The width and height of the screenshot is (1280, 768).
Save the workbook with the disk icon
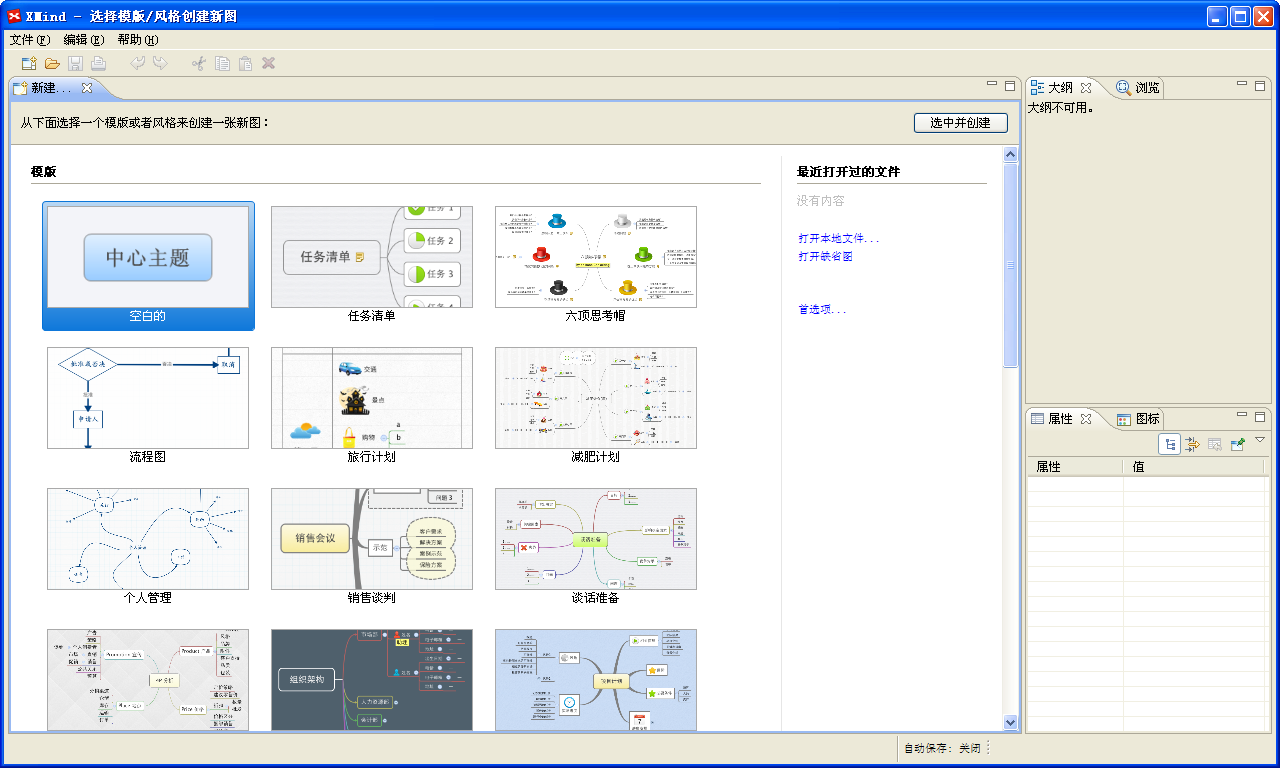[75, 63]
